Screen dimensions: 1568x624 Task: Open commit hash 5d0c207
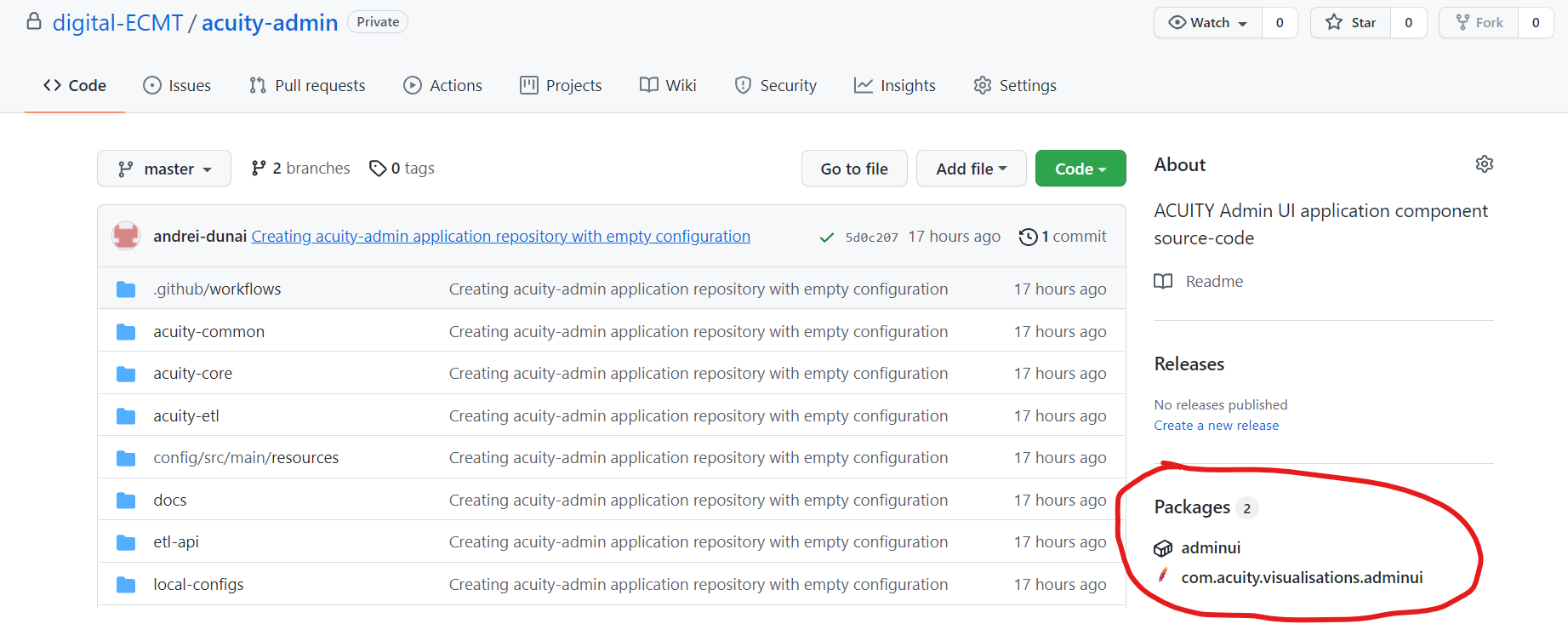871,238
